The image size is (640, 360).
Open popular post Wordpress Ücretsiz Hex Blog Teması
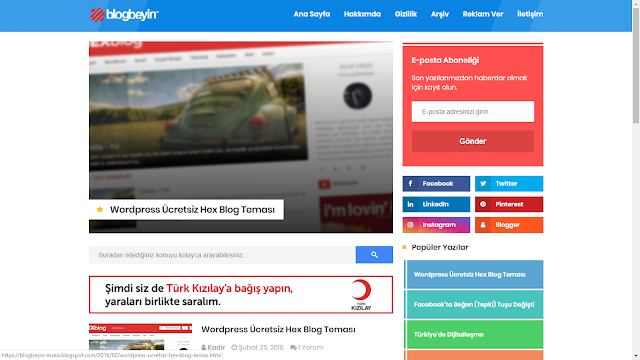tap(474, 274)
